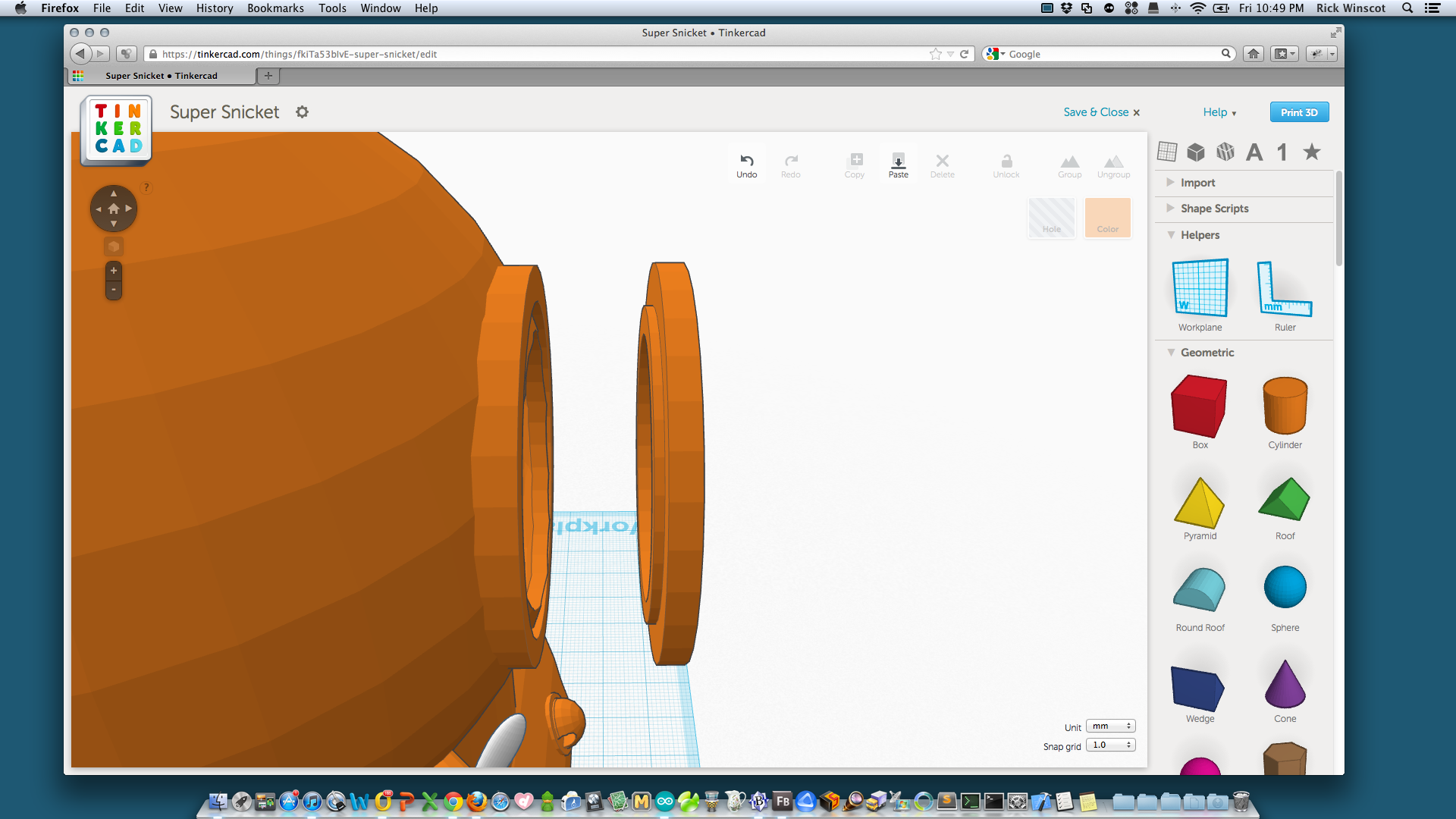Image resolution: width=1456 pixels, height=819 pixels.
Task: Bookmark page with the star icon
Action: tap(936, 54)
